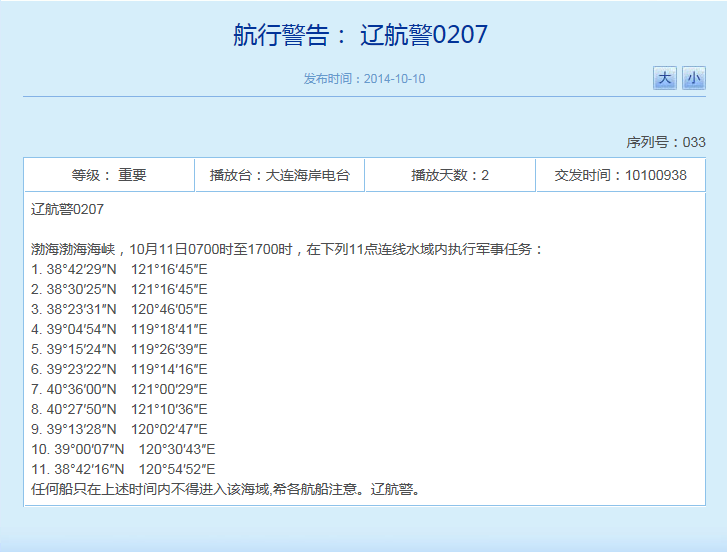Select the 交发时间 10100938 cell
The width and height of the screenshot is (727, 552).
[x=620, y=175]
